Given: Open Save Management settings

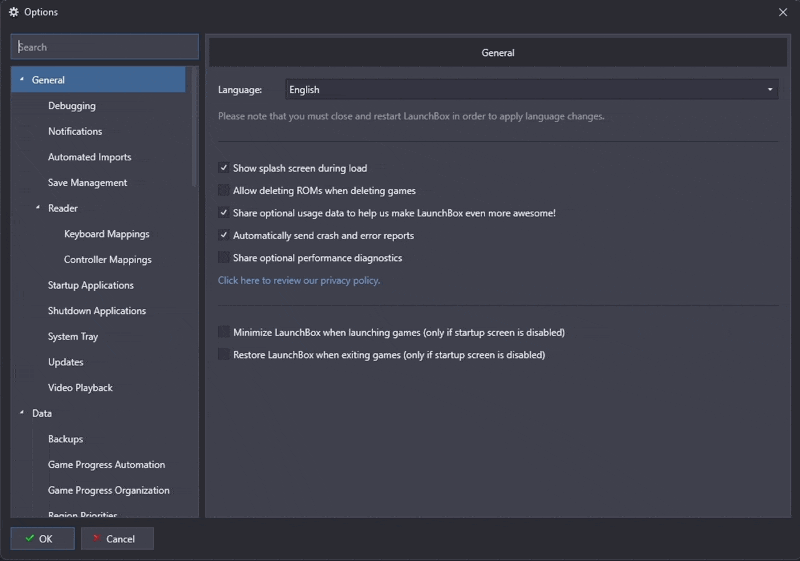Looking at the screenshot, I should coord(88,183).
